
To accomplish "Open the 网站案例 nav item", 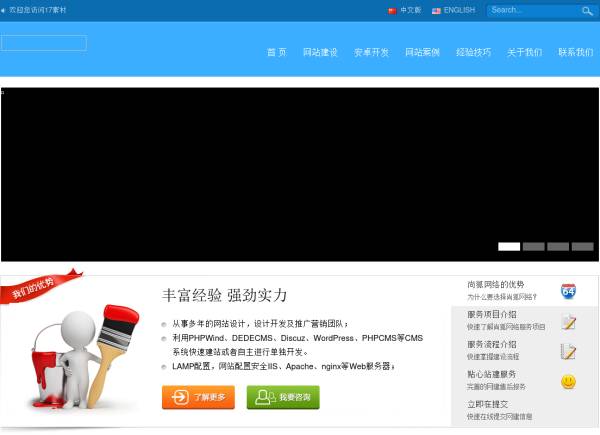I will [422, 52].
